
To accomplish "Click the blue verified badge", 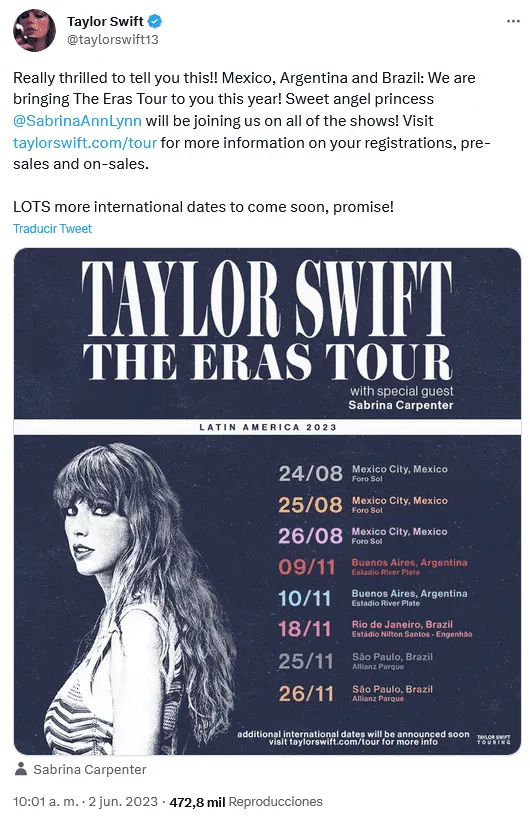I will pyautogui.click(x=155, y=21).
